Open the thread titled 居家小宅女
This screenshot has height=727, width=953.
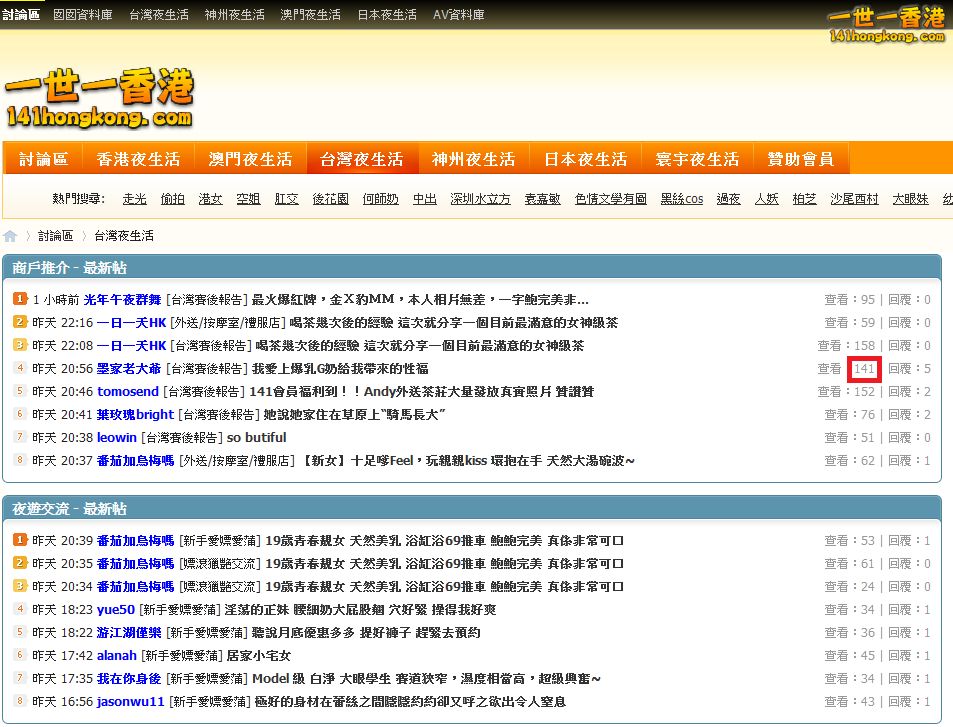coord(259,656)
